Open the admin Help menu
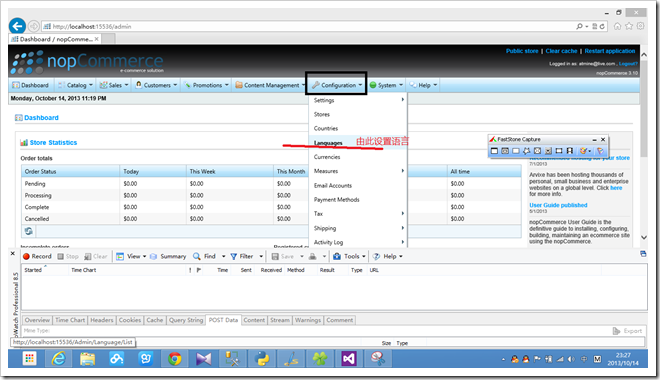The image size is (660, 380). [x=423, y=85]
